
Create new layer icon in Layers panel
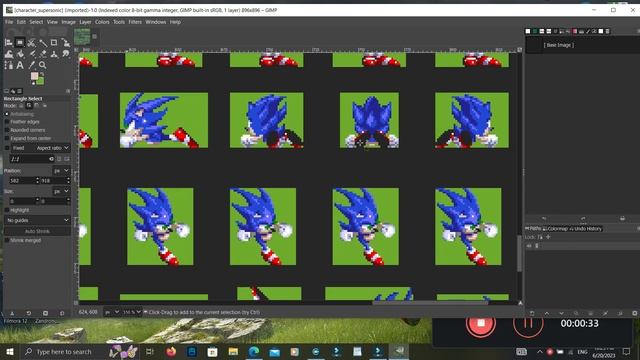(x=532, y=313)
